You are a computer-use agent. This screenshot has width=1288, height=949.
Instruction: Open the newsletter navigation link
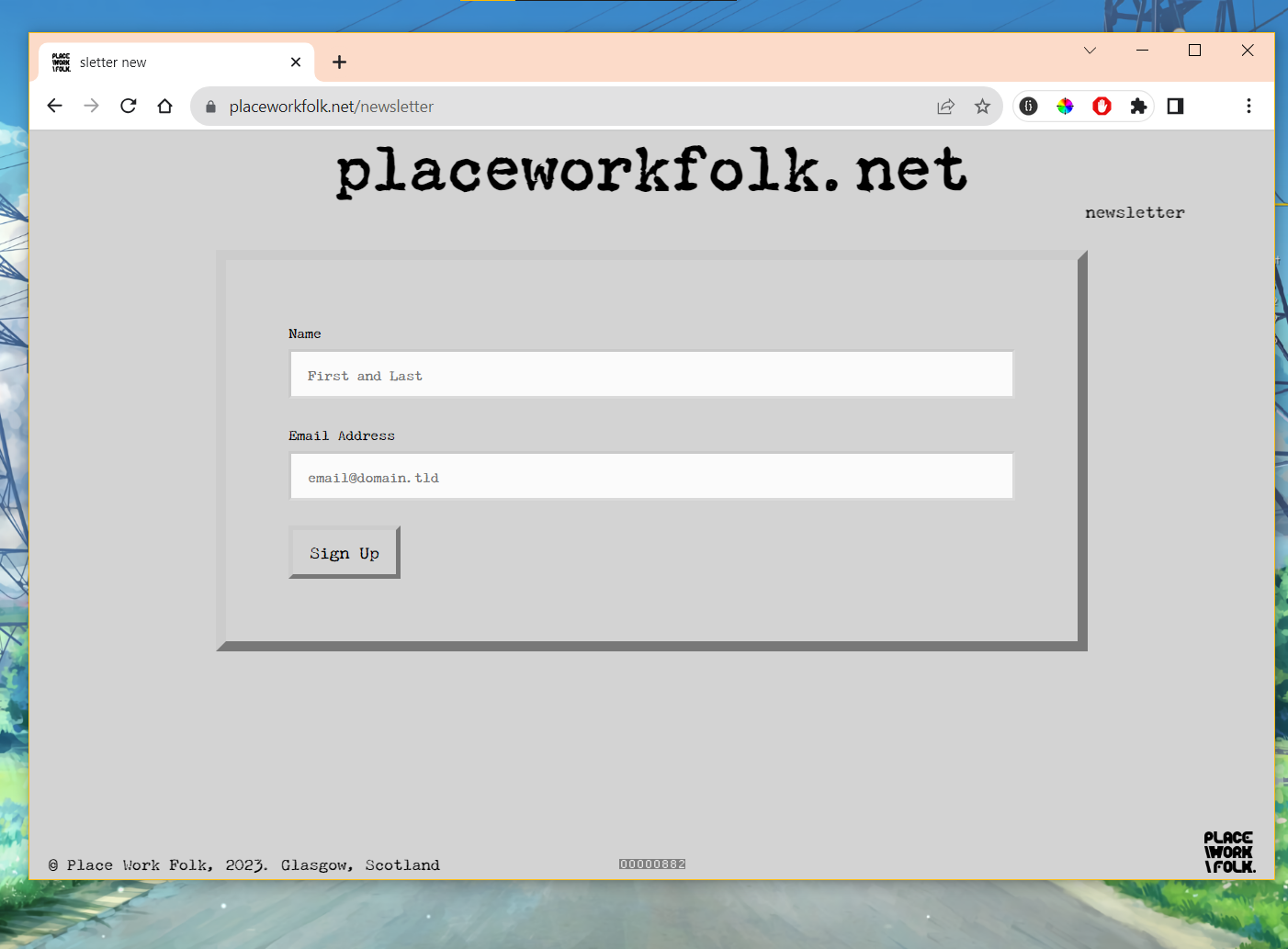[x=1135, y=213]
